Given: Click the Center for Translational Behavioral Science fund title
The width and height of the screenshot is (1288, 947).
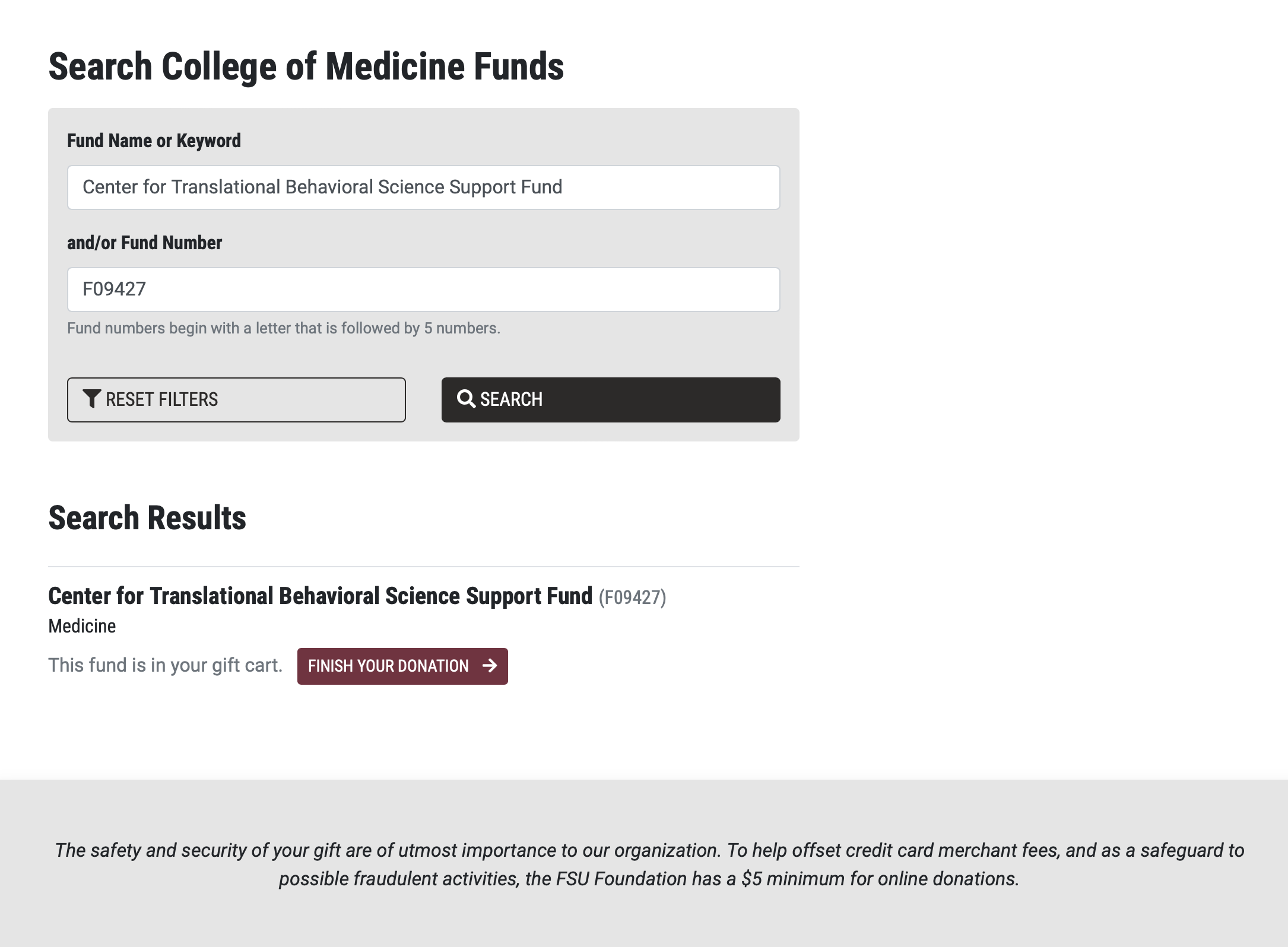Looking at the screenshot, I should point(319,596).
